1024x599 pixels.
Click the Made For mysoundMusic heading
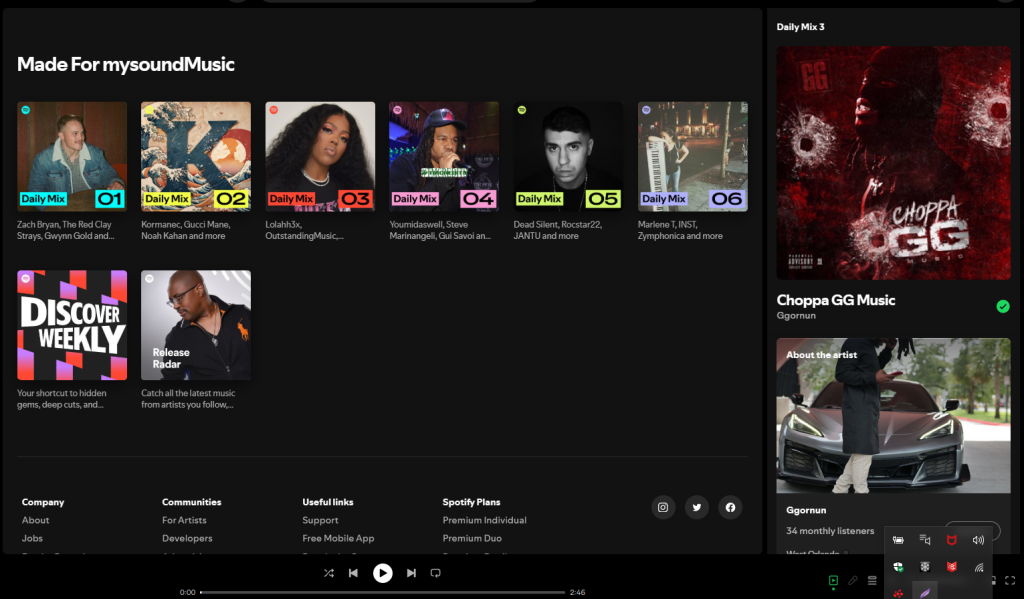coord(126,64)
